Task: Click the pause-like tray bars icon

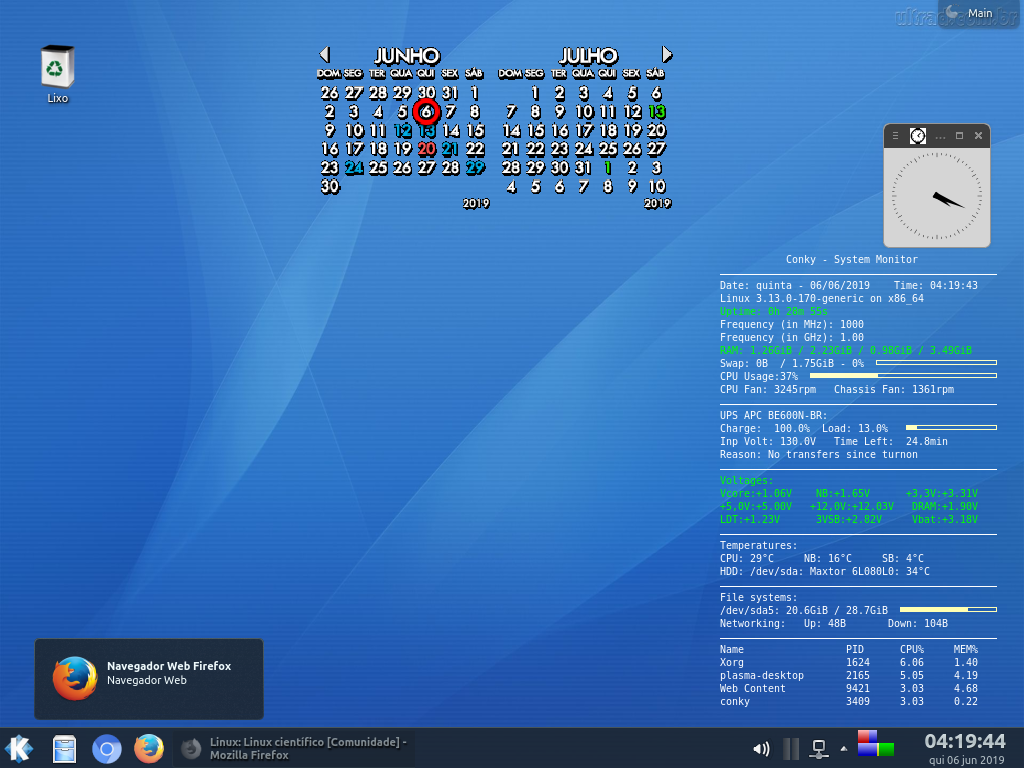Action: click(x=791, y=749)
